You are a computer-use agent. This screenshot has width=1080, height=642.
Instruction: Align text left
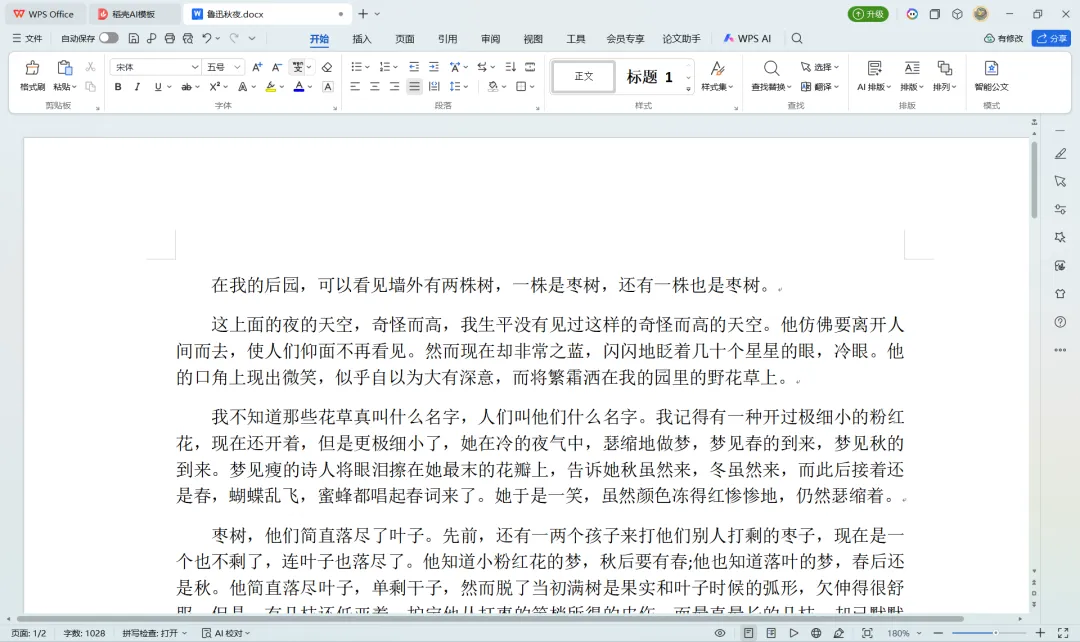[x=355, y=87]
